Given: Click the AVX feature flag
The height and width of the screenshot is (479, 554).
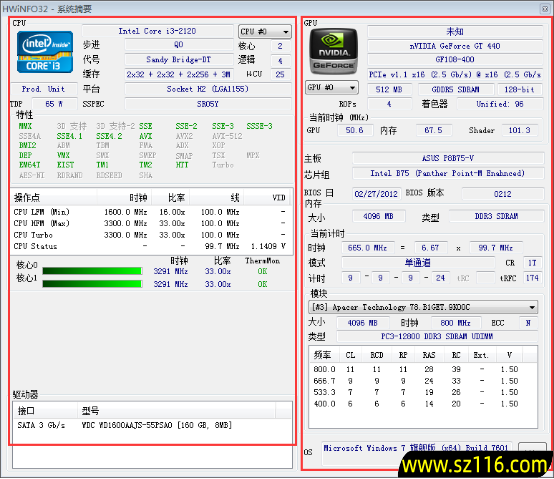Looking at the screenshot, I should 146,136.
